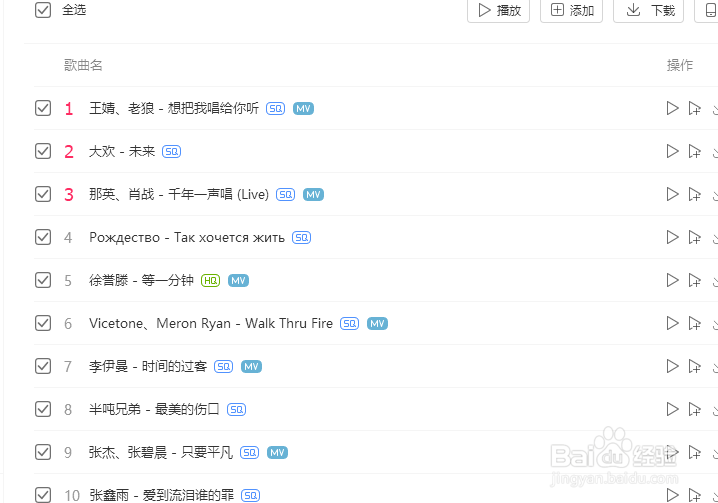
Task: Click SQ badge on 最美的伤口
Action: (x=237, y=410)
